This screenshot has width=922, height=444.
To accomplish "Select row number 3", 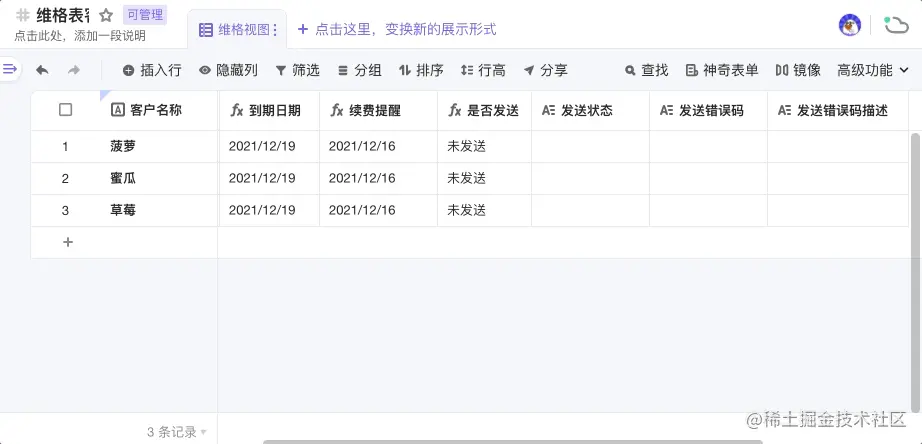I will point(65,210).
